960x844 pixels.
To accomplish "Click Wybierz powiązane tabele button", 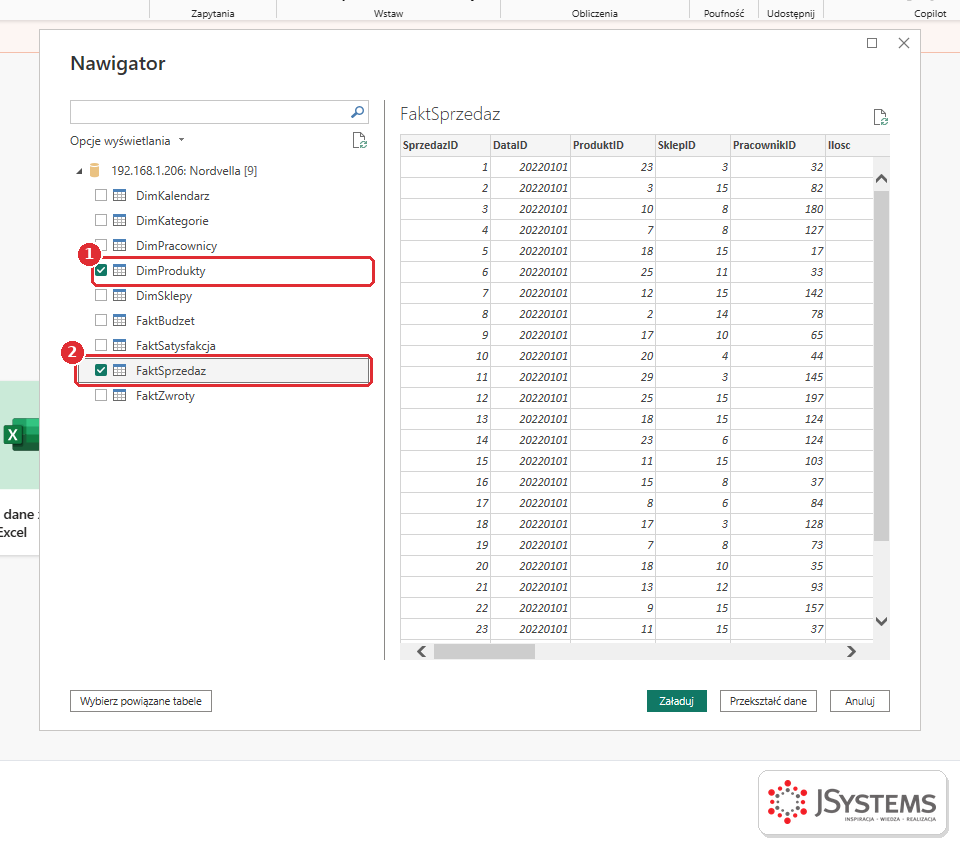I will click(141, 701).
